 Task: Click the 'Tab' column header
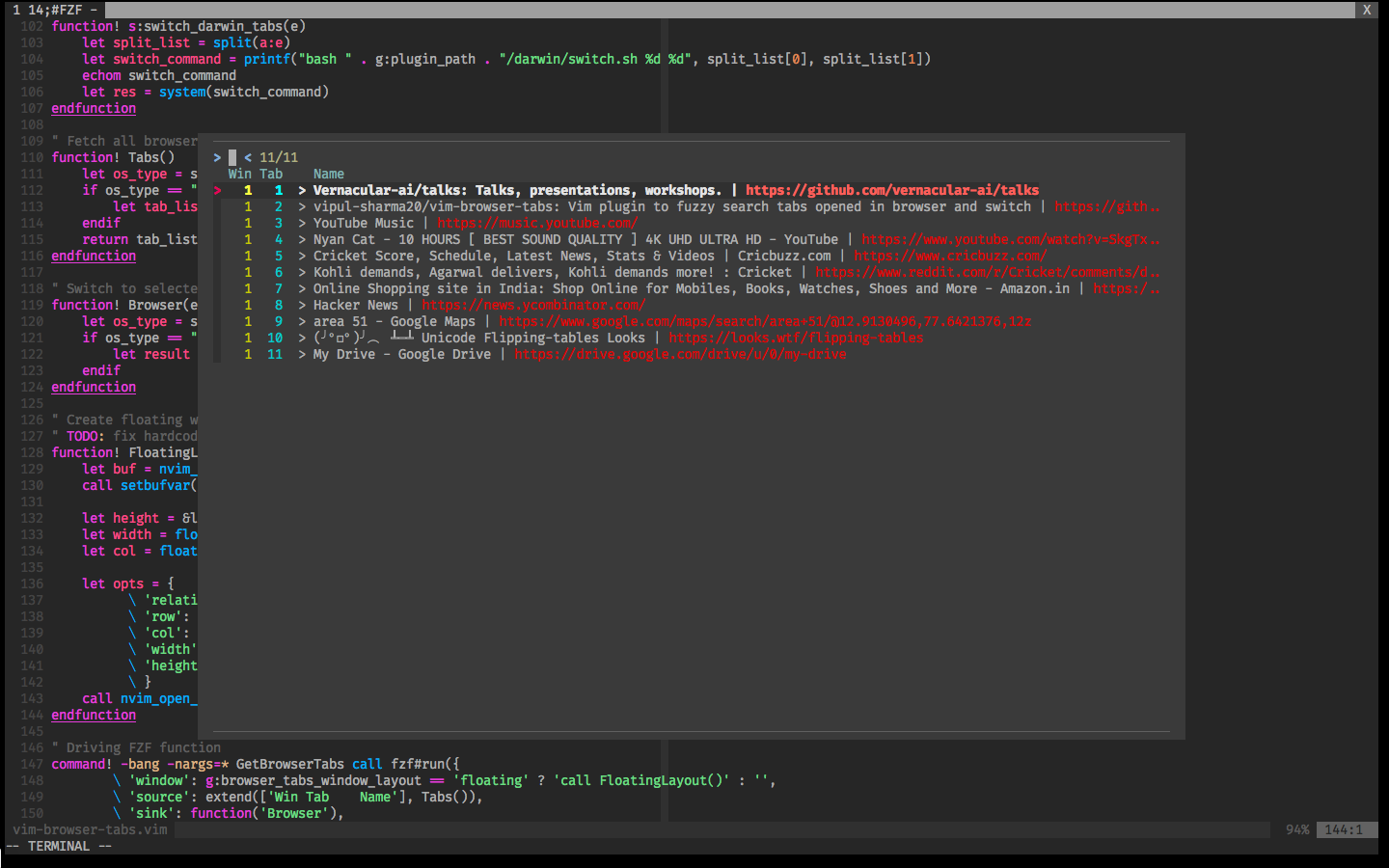point(271,174)
